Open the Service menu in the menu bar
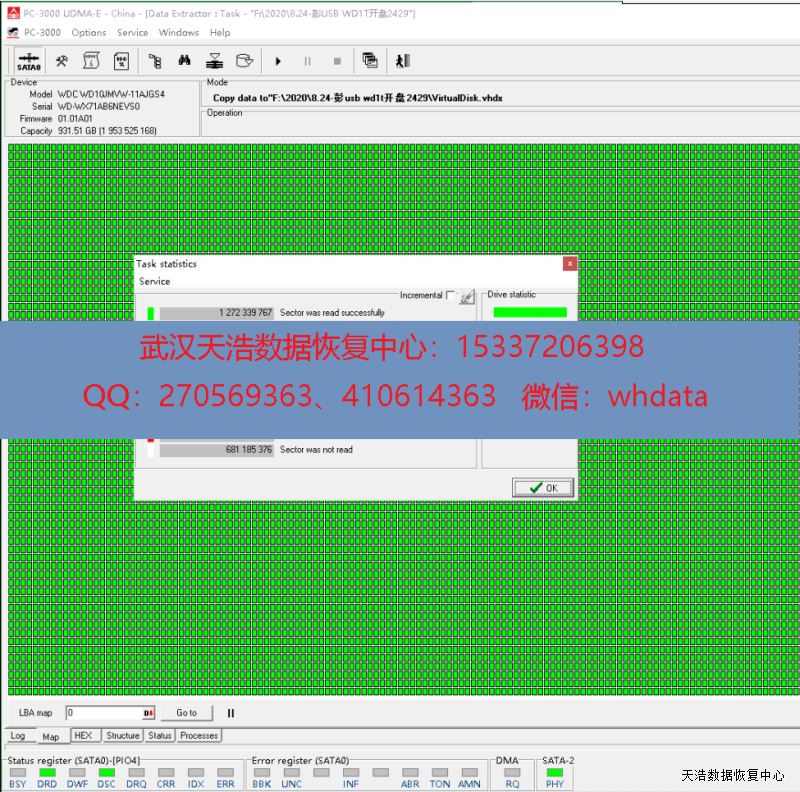The height and width of the screenshot is (792, 800). tap(132, 32)
